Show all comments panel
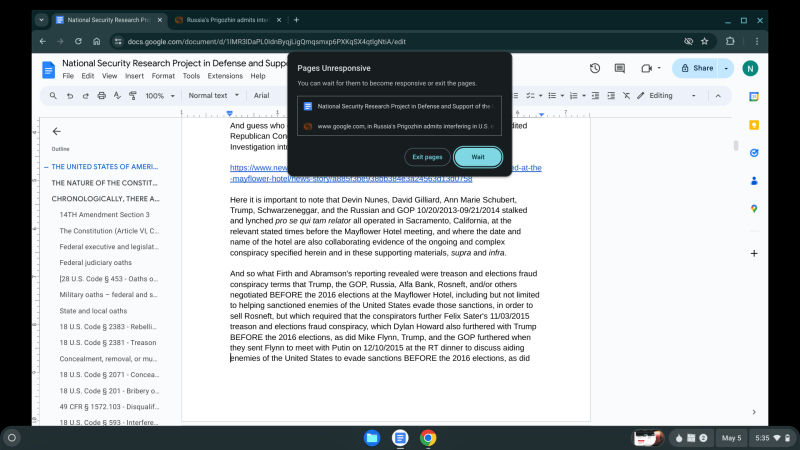 [619, 68]
